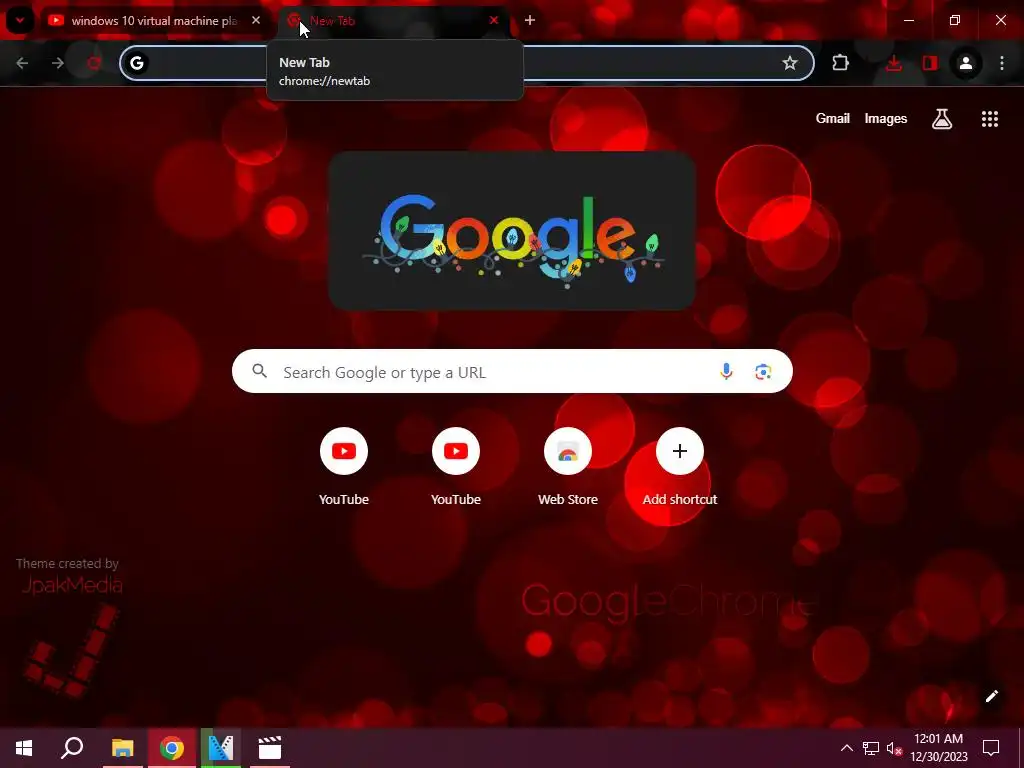This screenshot has width=1024, height=768.
Task: Switch to the windows 10 virtual machine YouTube tab
Action: tap(154, 21)
